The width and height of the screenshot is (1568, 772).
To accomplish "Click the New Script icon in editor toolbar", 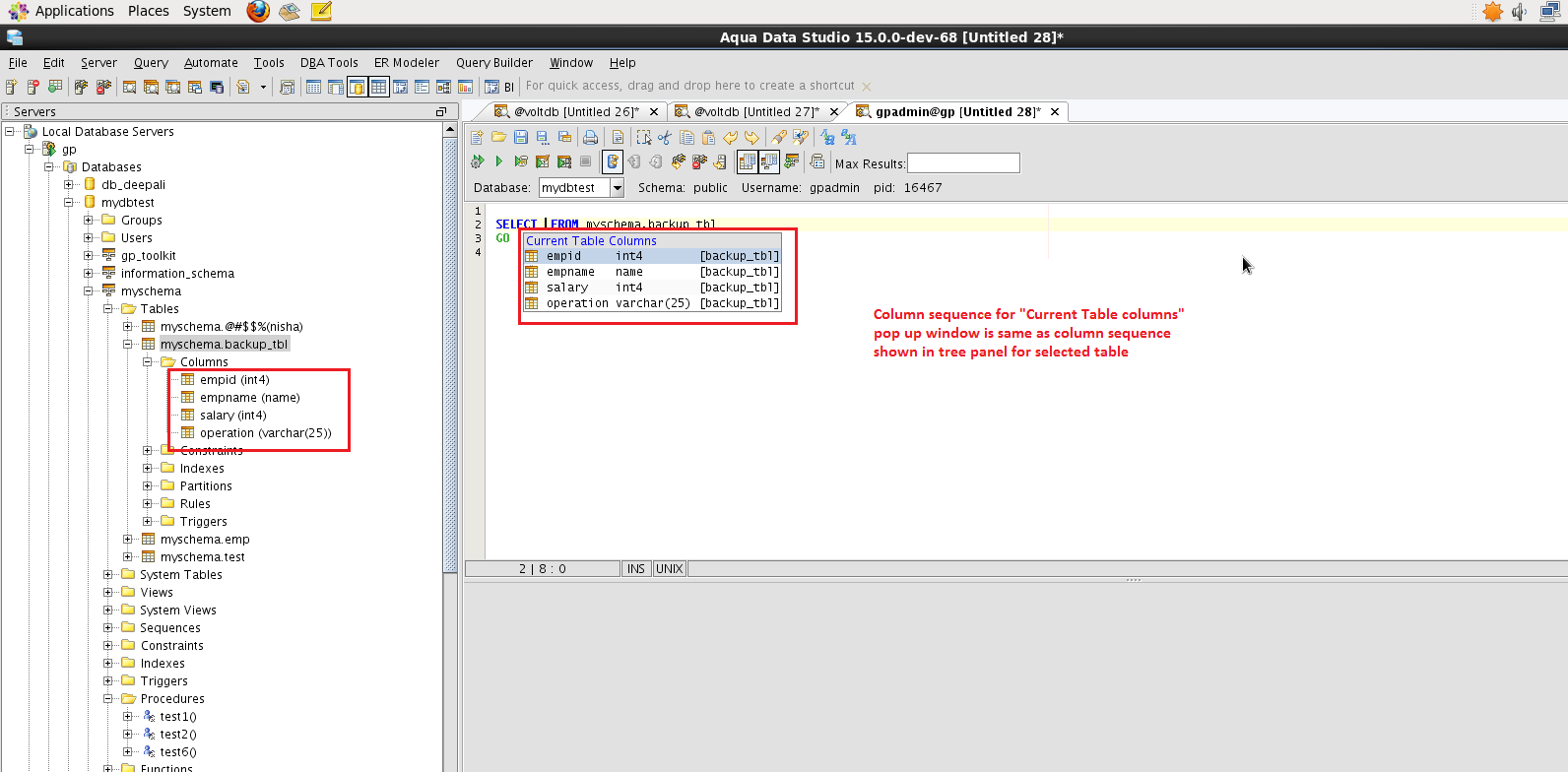I will (478, 138).
